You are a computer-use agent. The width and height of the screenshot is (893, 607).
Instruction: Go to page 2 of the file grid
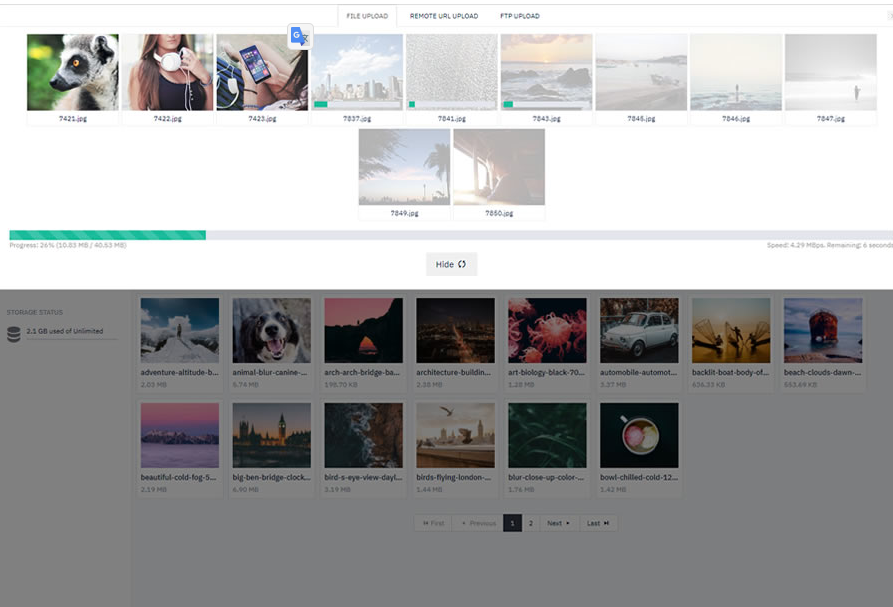click(x=532, y=522)
